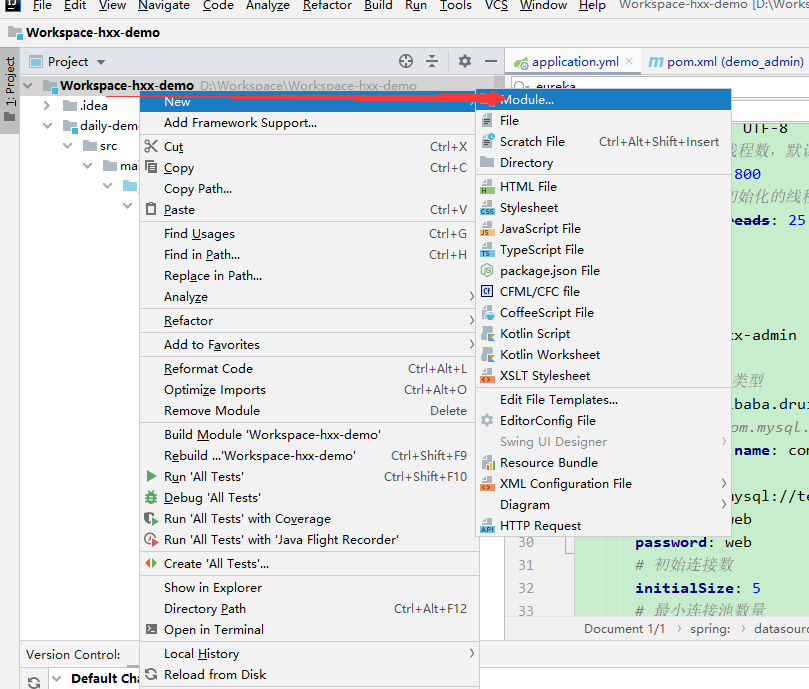Viewport: 809px width, 689px height.
Task: Click Find in Path...
Action: (310, 254)
